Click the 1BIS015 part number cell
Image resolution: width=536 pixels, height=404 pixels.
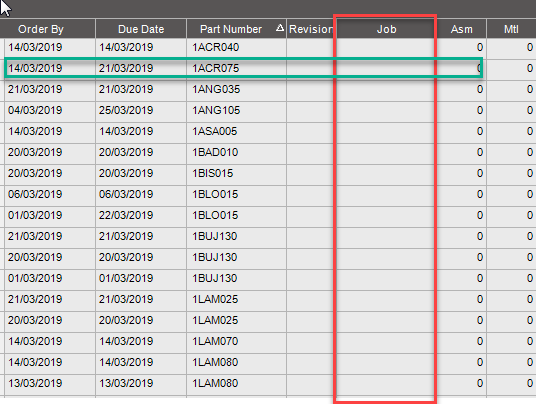pyautogui.click(x=236, y=173)
